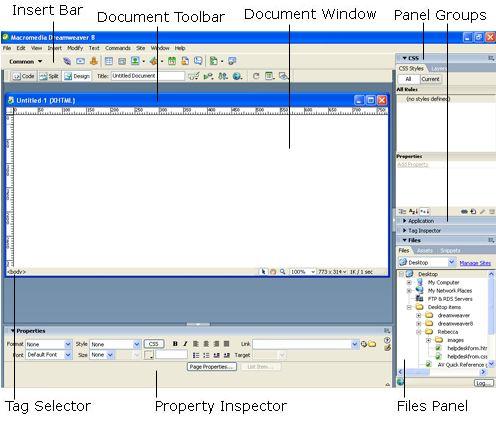Click the Refresh Design View icon
The width and height of the screenshot is (496, 424).
click(x=256, y=76)
